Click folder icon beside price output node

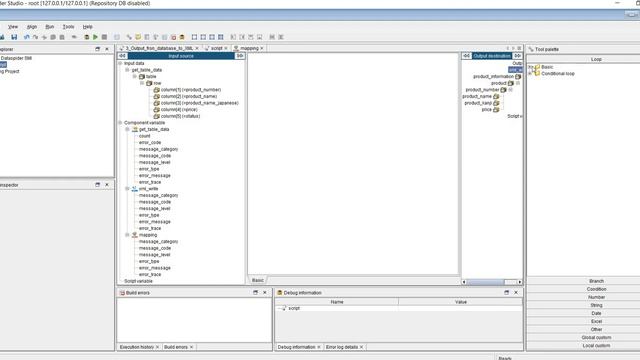(496, 110)
